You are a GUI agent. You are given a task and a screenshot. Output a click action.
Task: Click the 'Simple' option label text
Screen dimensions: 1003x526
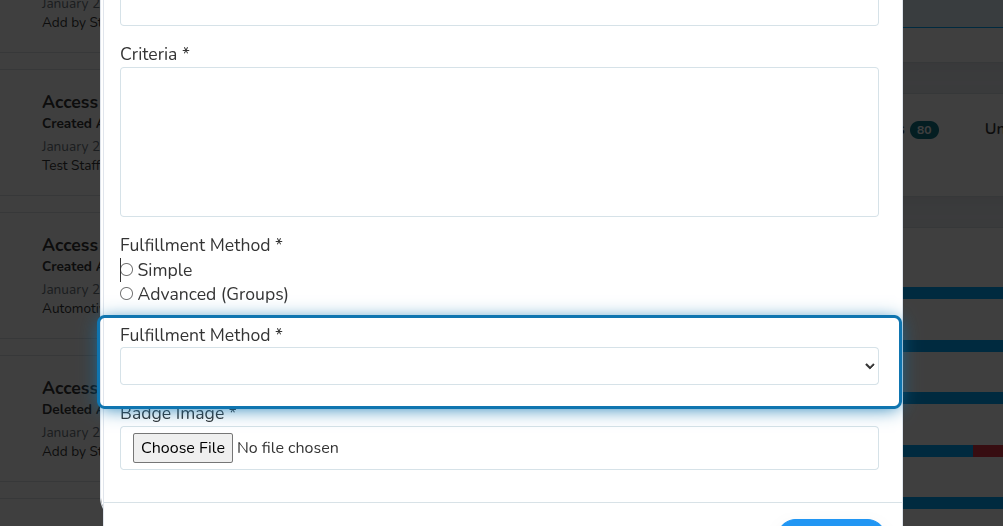click(x=165, y=270)
